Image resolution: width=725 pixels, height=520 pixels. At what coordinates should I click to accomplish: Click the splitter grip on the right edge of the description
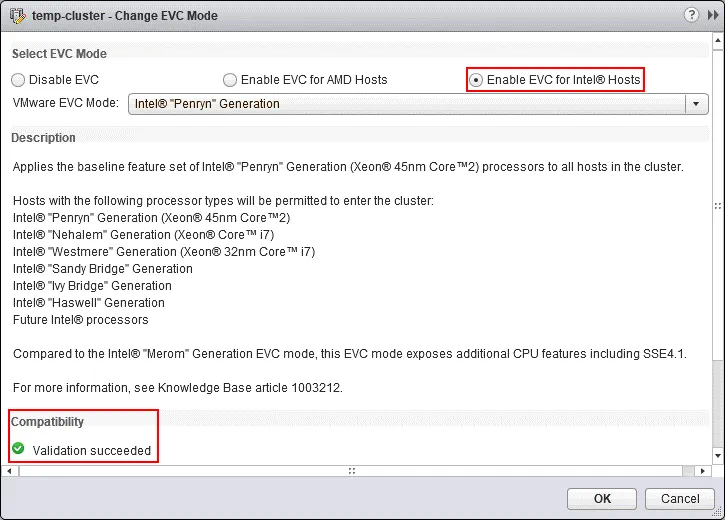click(717, 205)
